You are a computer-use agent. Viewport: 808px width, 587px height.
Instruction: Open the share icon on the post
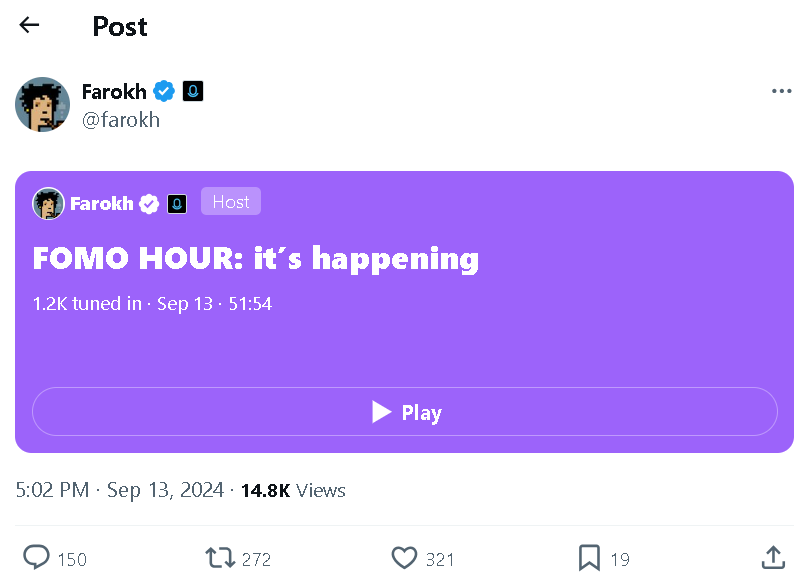[x=773, y=558]
